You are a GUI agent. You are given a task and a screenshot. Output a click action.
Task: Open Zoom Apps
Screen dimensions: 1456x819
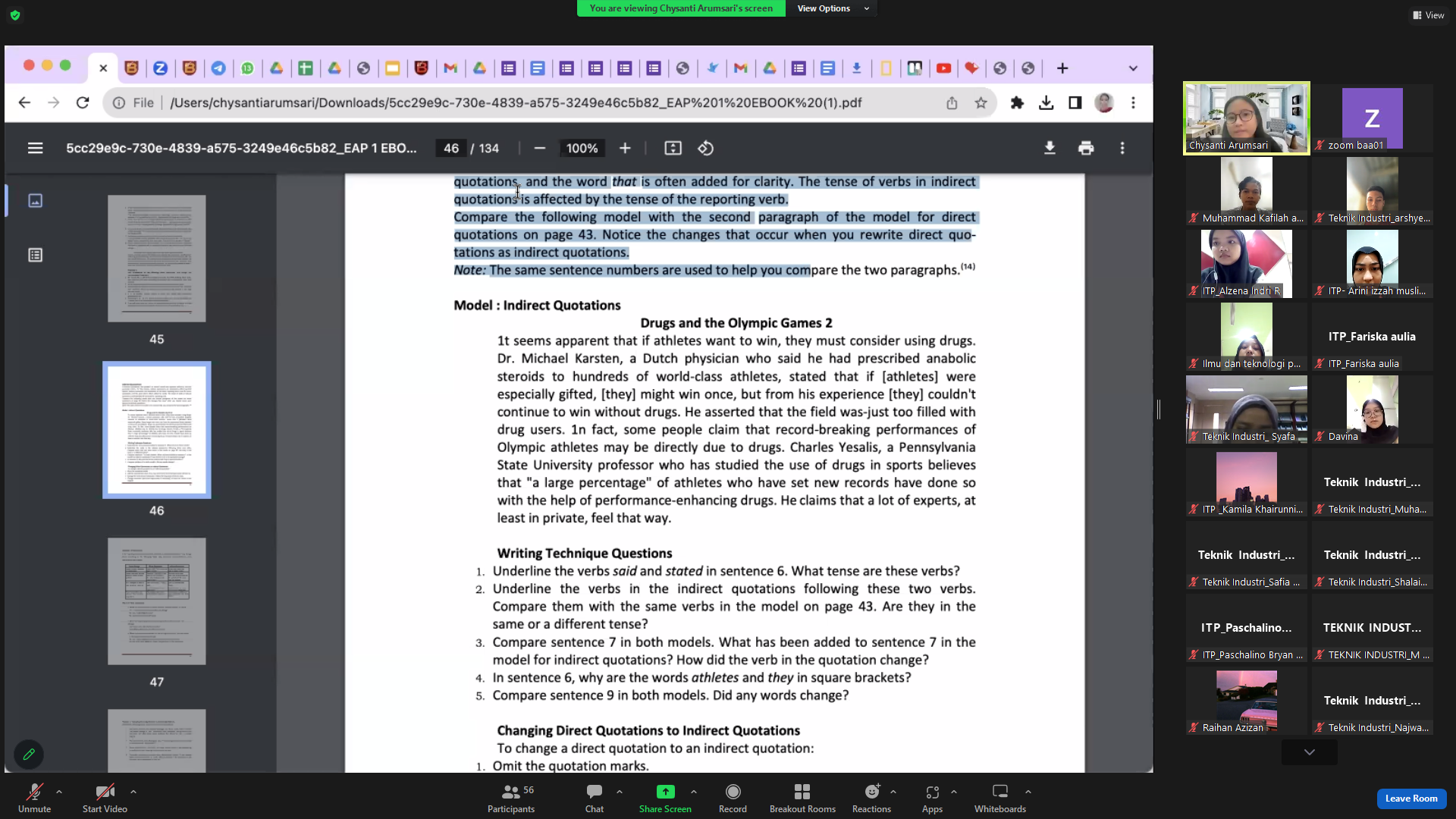coord(932,799)
